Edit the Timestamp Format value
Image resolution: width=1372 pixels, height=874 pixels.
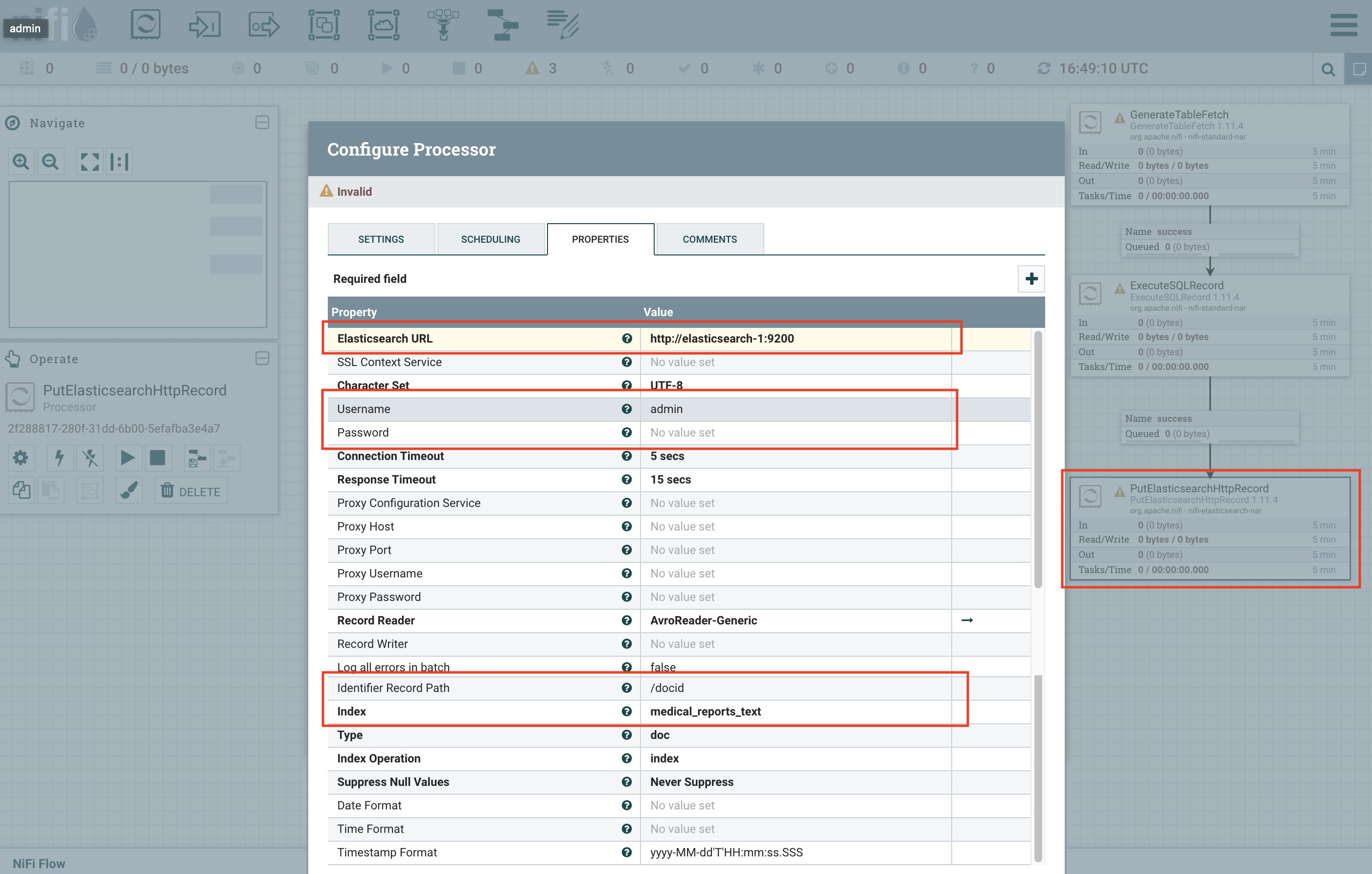796,852
